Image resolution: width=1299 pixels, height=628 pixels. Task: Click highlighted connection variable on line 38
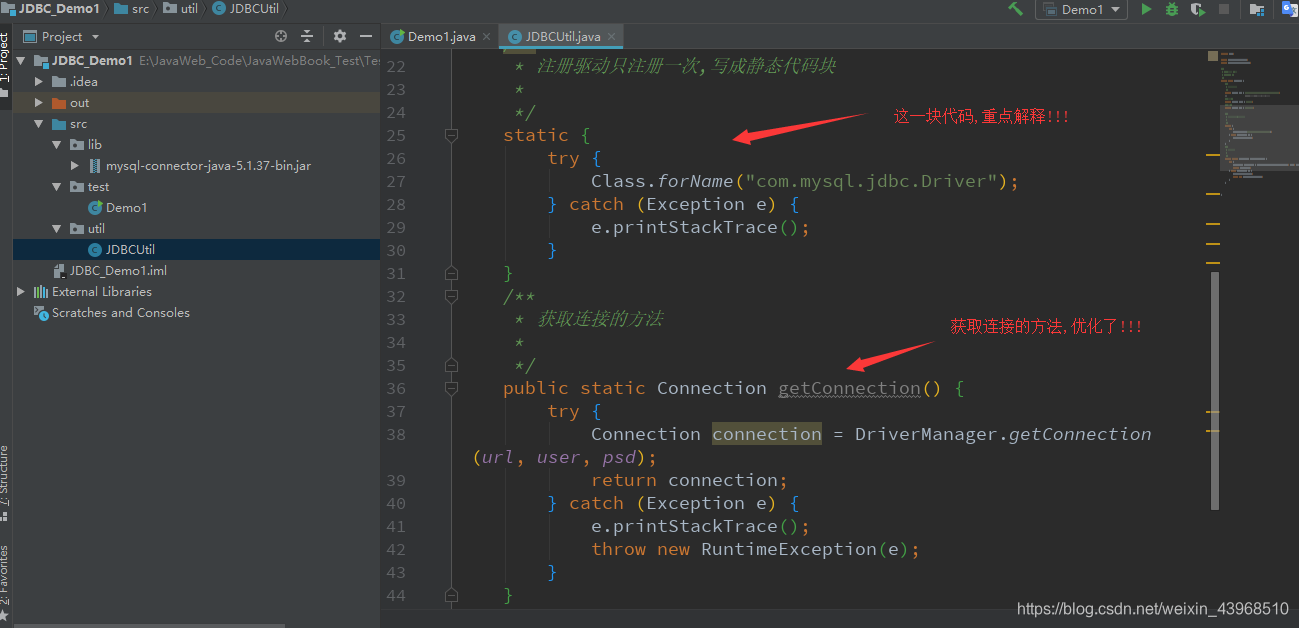(x=767, y=434)
